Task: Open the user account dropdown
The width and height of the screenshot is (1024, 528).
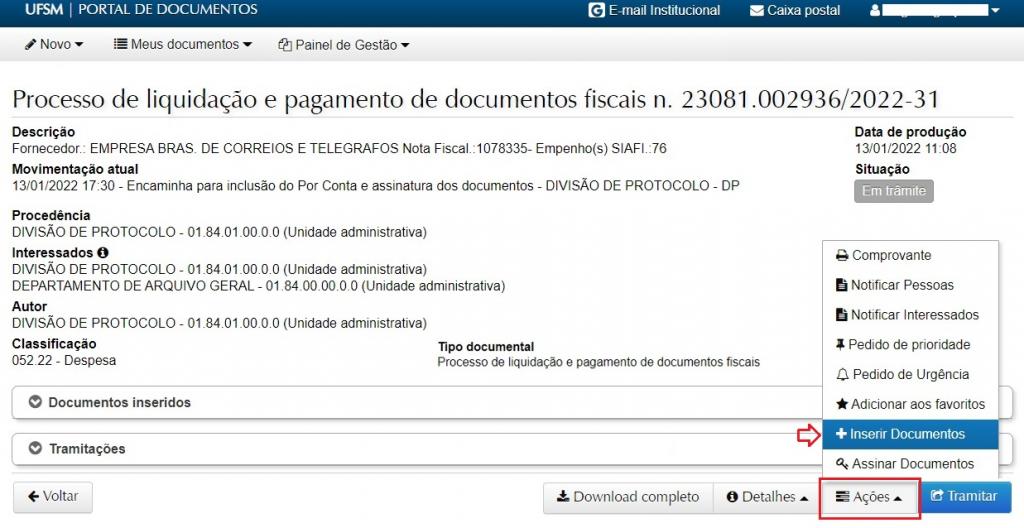Action: click(934, 11)
